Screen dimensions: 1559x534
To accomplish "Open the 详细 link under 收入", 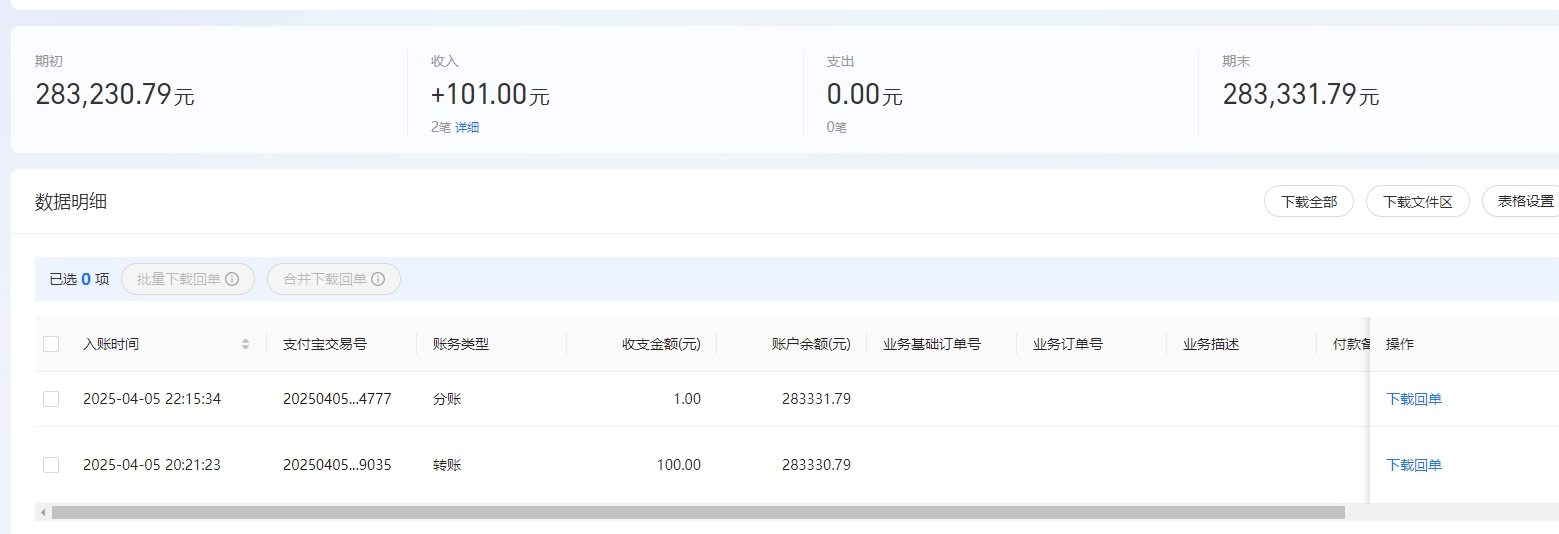I will click(467, 127).
